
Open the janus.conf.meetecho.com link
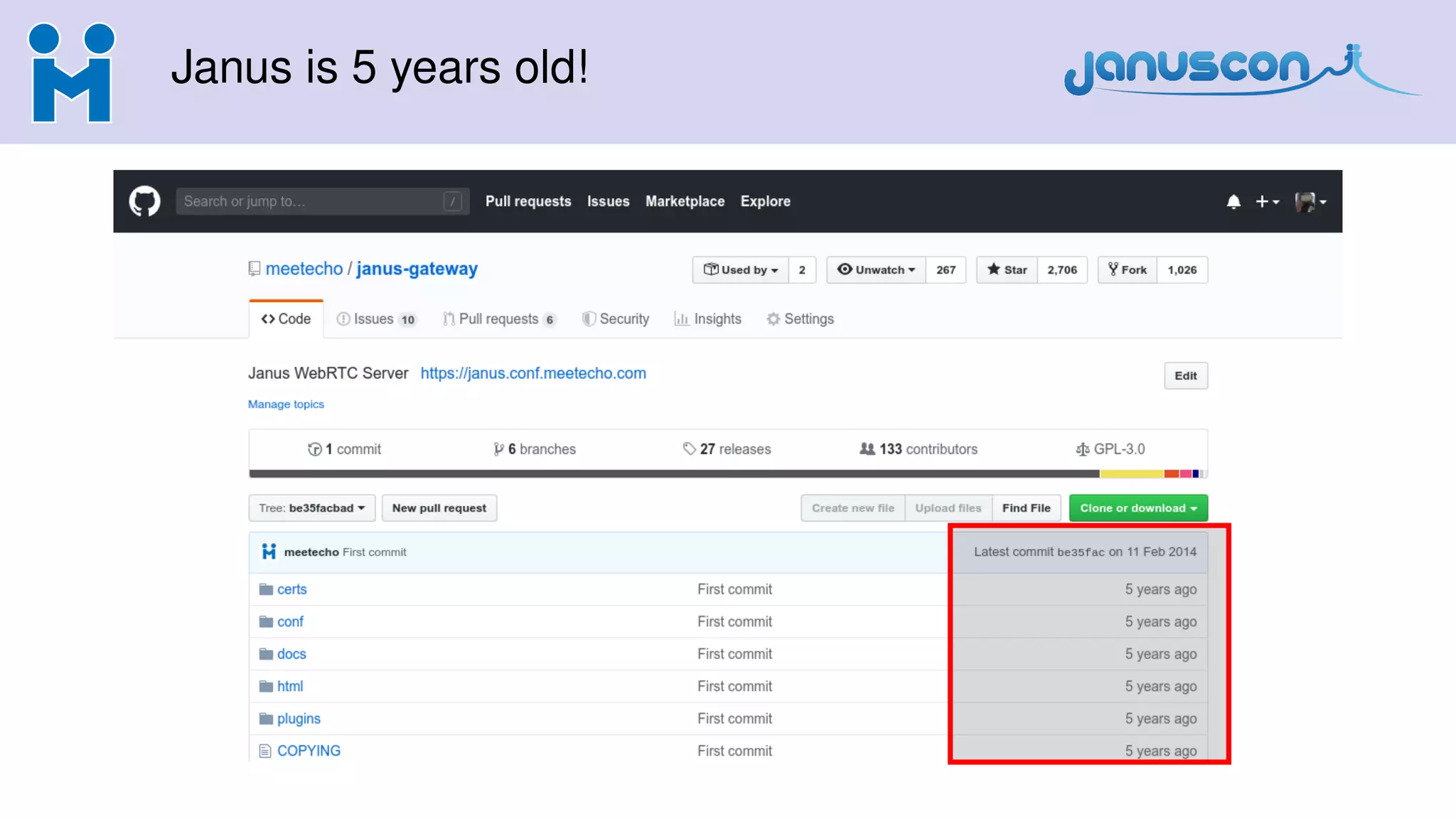pyautogui.click(x=533, y=373)
